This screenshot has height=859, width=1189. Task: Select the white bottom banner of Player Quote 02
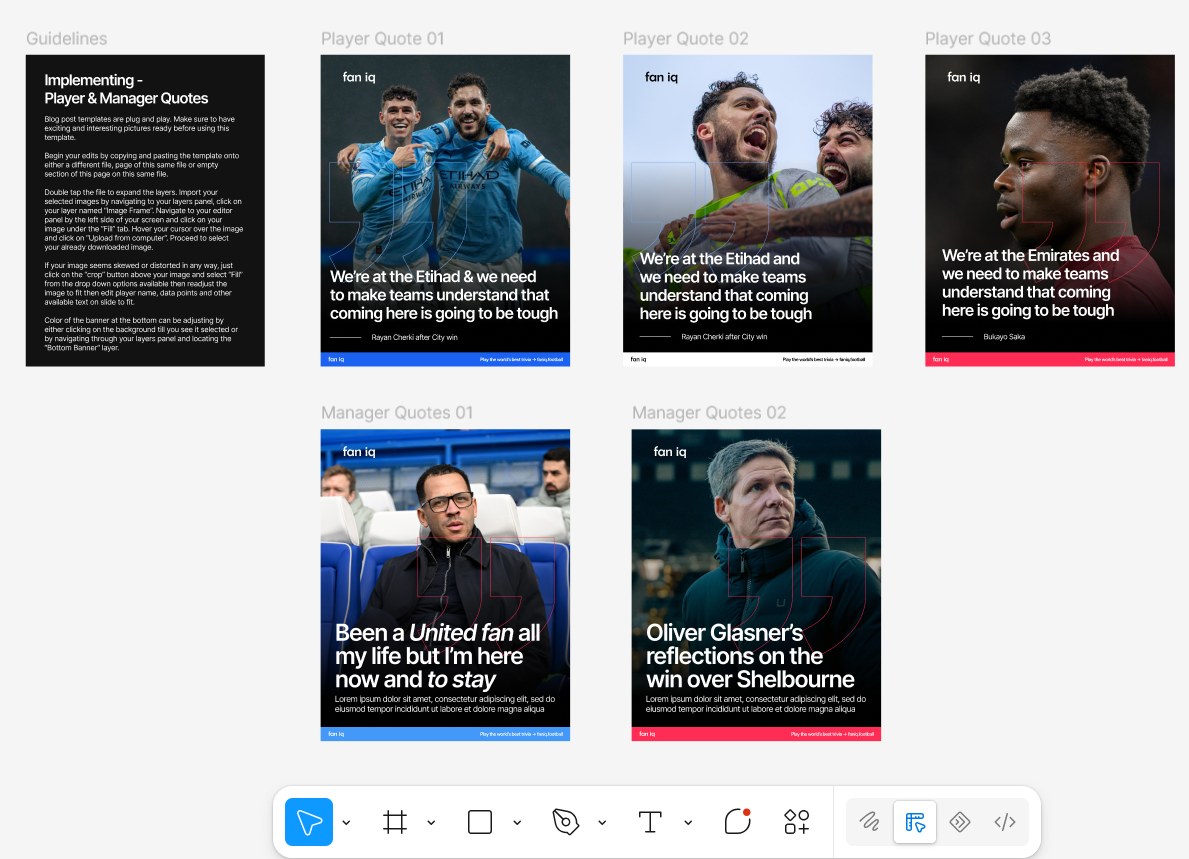click(748, 359)
